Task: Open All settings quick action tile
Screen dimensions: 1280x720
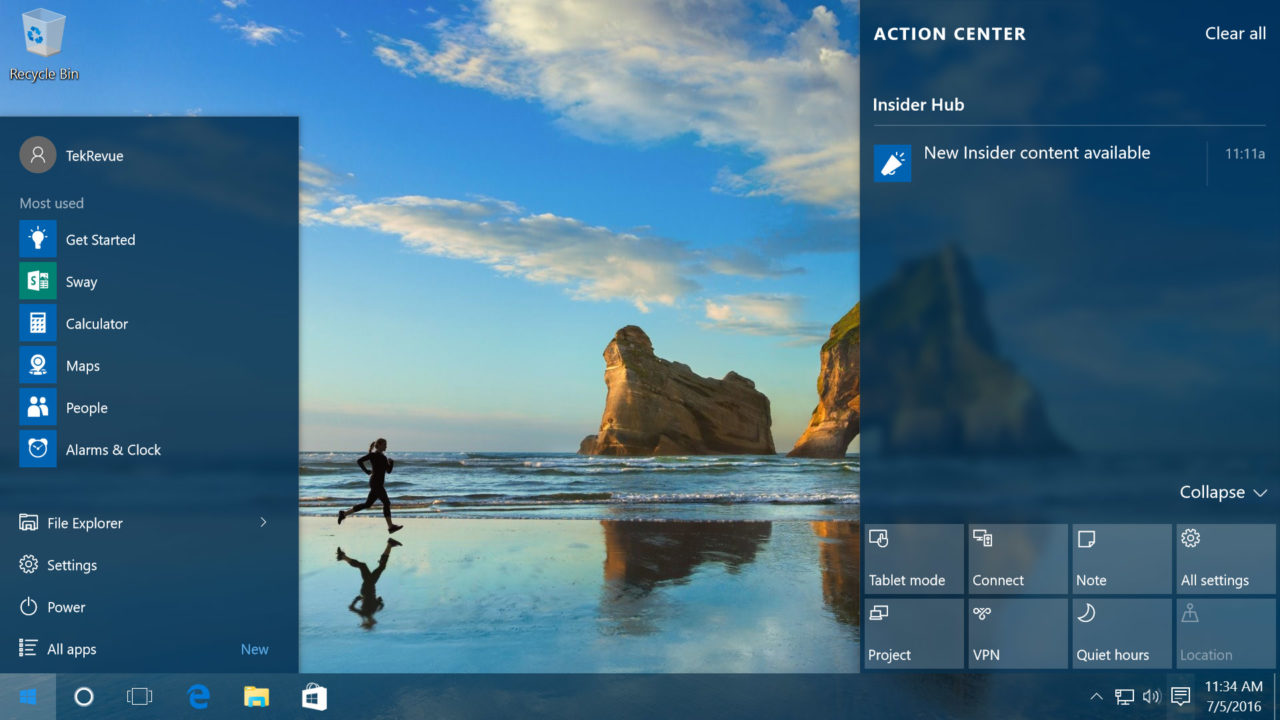Action: 1226,559
